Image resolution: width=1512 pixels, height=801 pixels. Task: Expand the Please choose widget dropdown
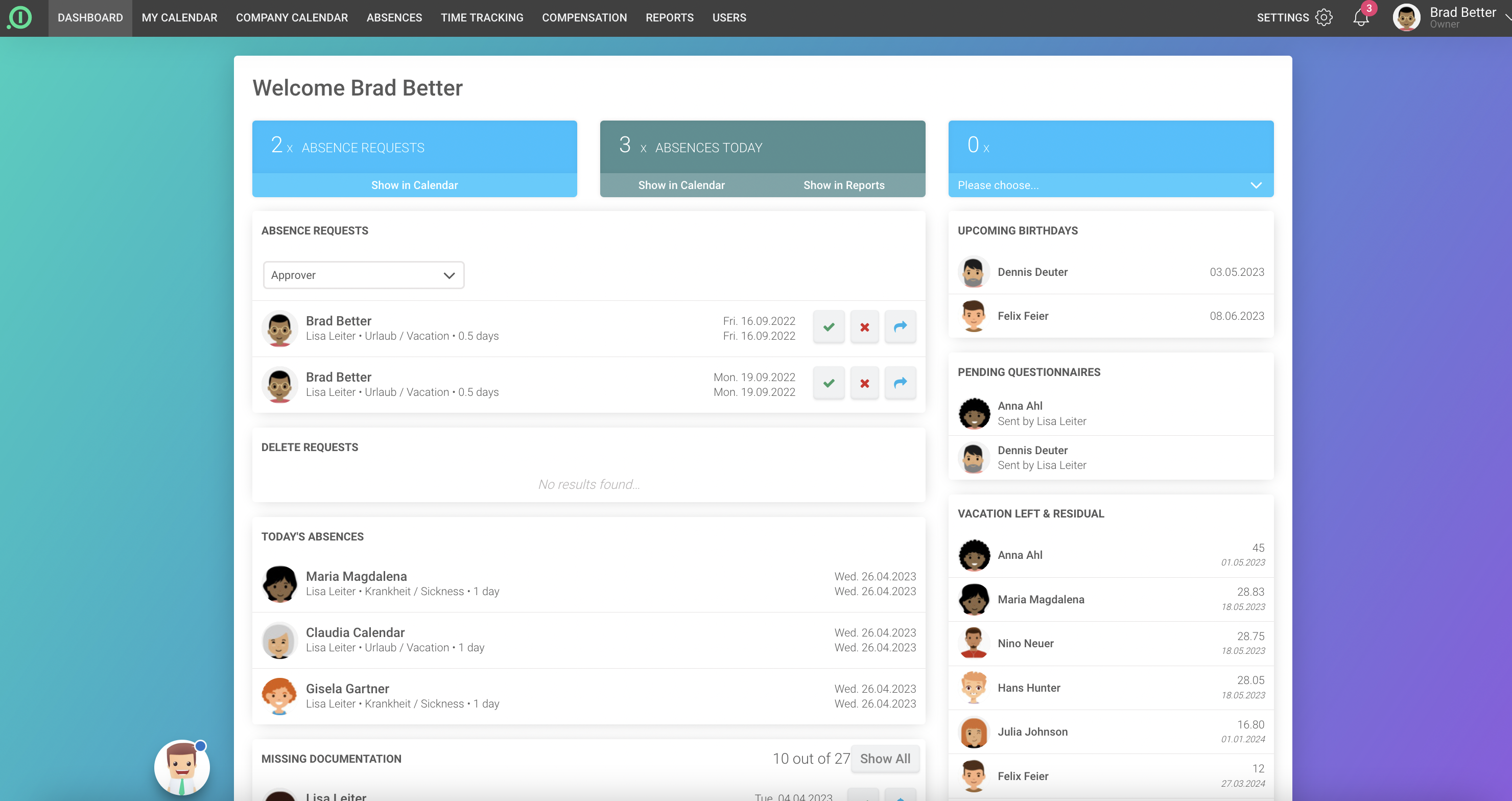point(1110,185)
